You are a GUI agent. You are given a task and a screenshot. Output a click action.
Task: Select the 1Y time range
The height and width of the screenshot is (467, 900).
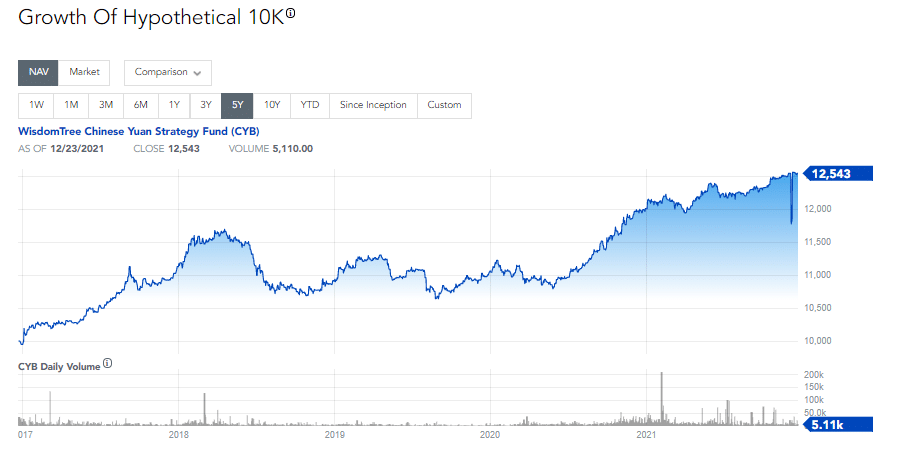(174, 106)
